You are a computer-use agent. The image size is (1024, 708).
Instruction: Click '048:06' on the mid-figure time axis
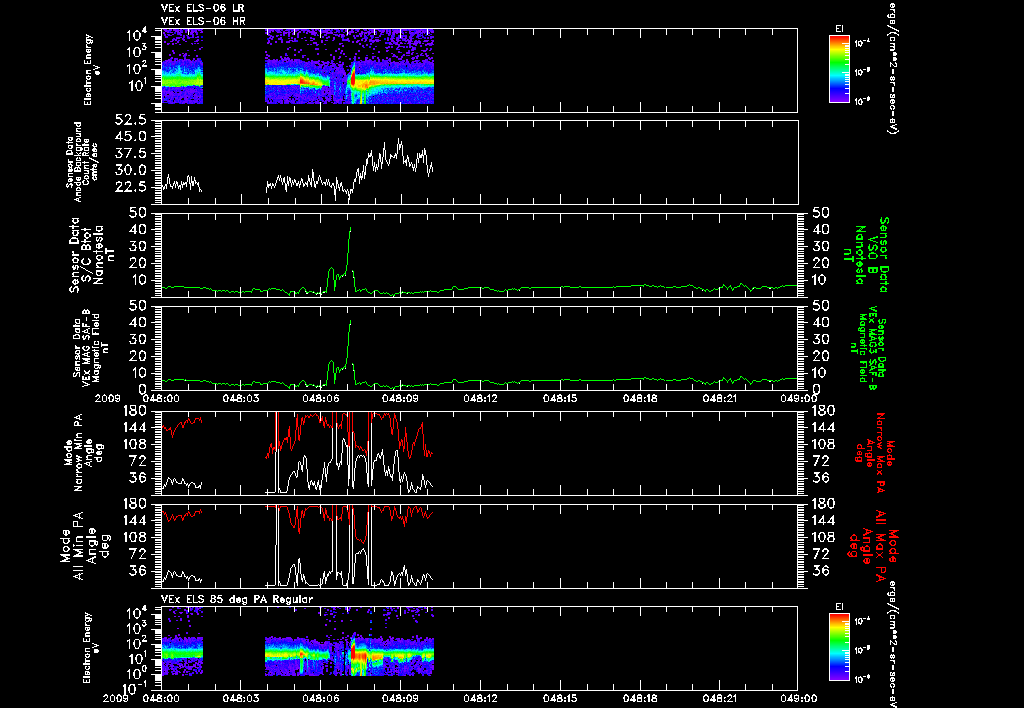(x=321, y=398)
